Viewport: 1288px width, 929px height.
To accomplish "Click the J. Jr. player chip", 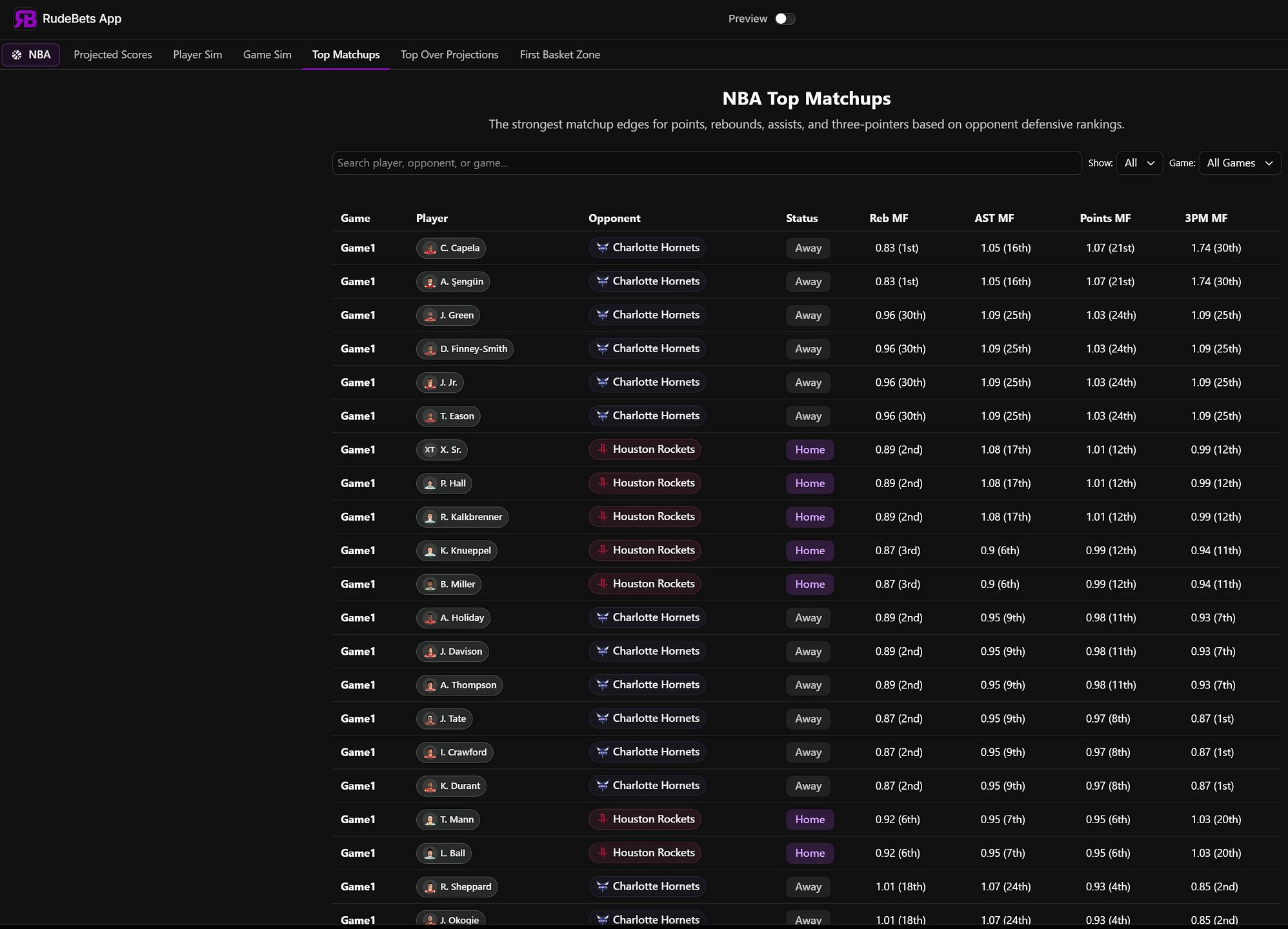I will point(440,383).
